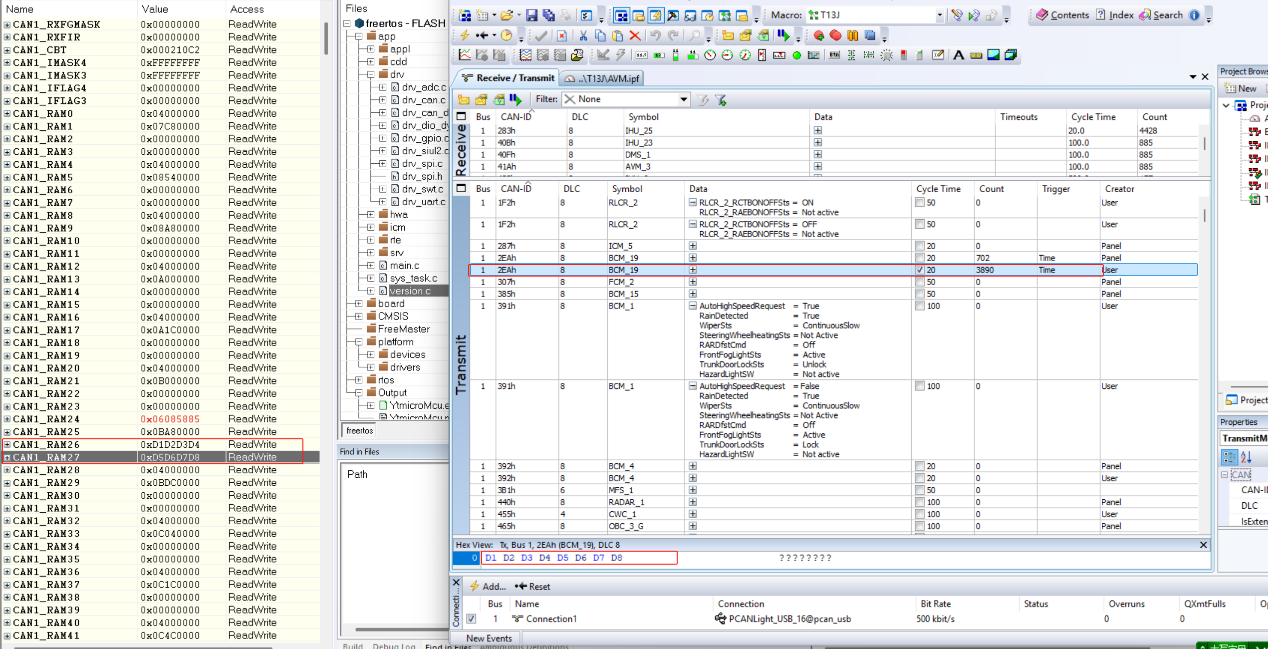Click the blue info About icon
Image resolution: width=1268 pixels, height=649 pixels.
(1194, 15)
